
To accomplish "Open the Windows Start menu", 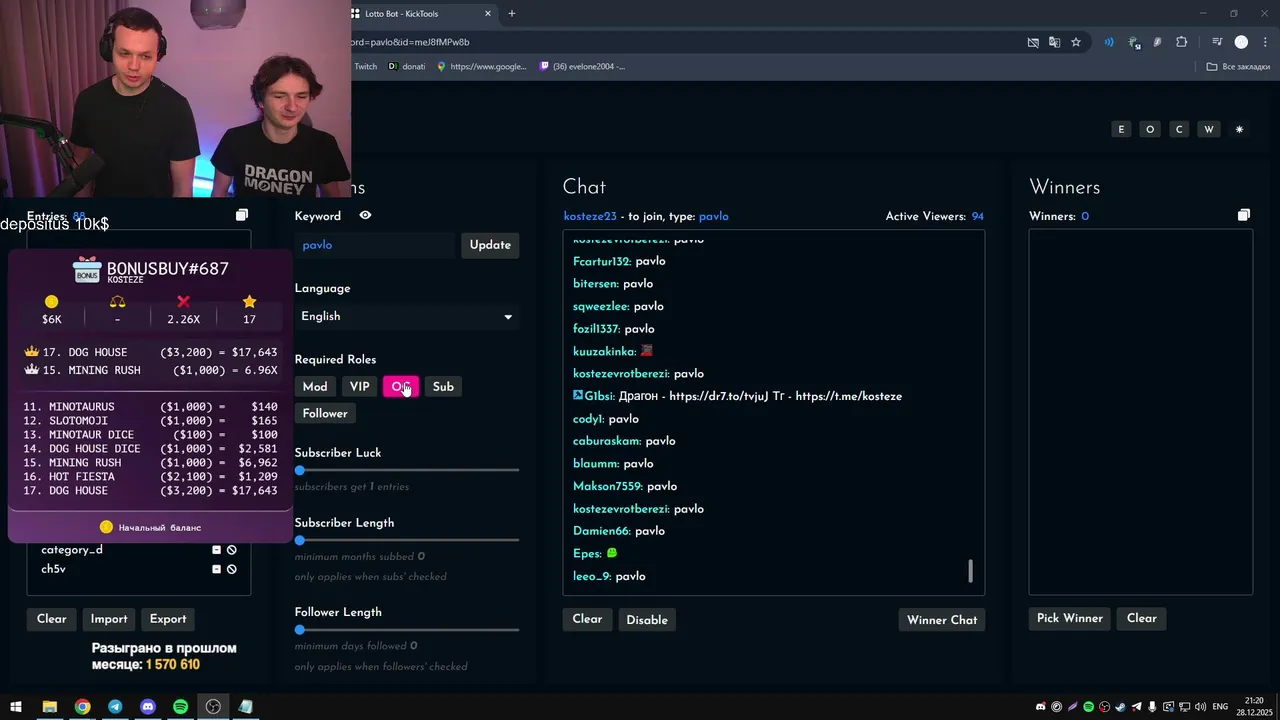I will (16, 707).
